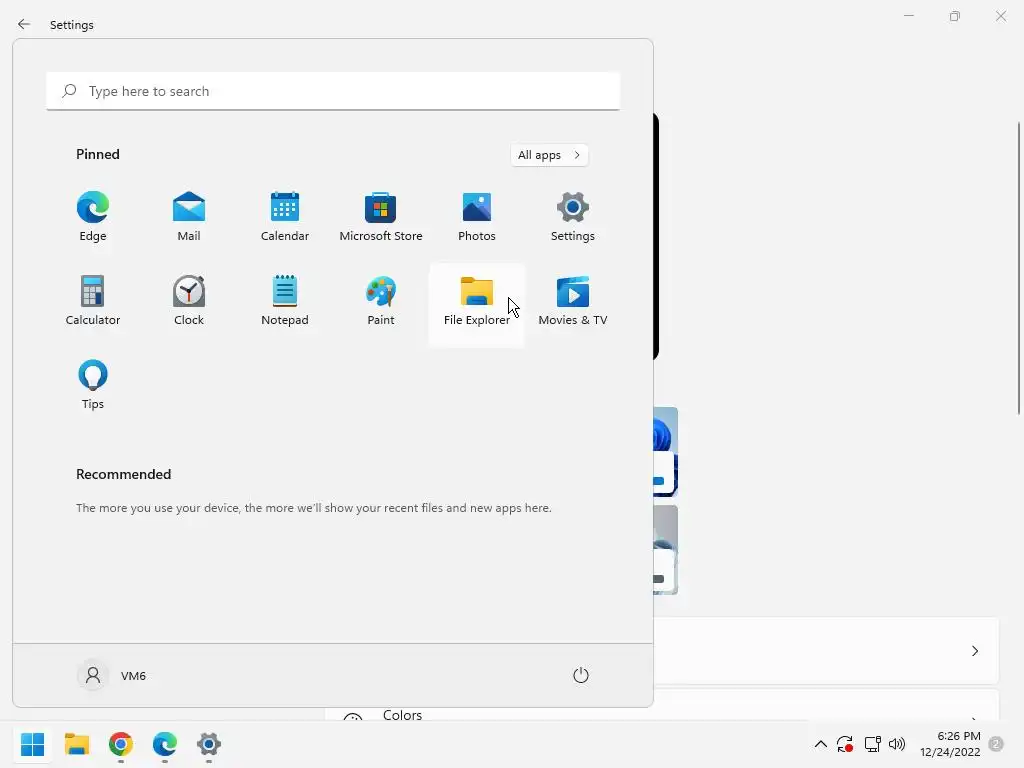Launch Microsoft Store from pinned apps
Viewport: 1024px width, 768px height.
(x=381, y=217)
